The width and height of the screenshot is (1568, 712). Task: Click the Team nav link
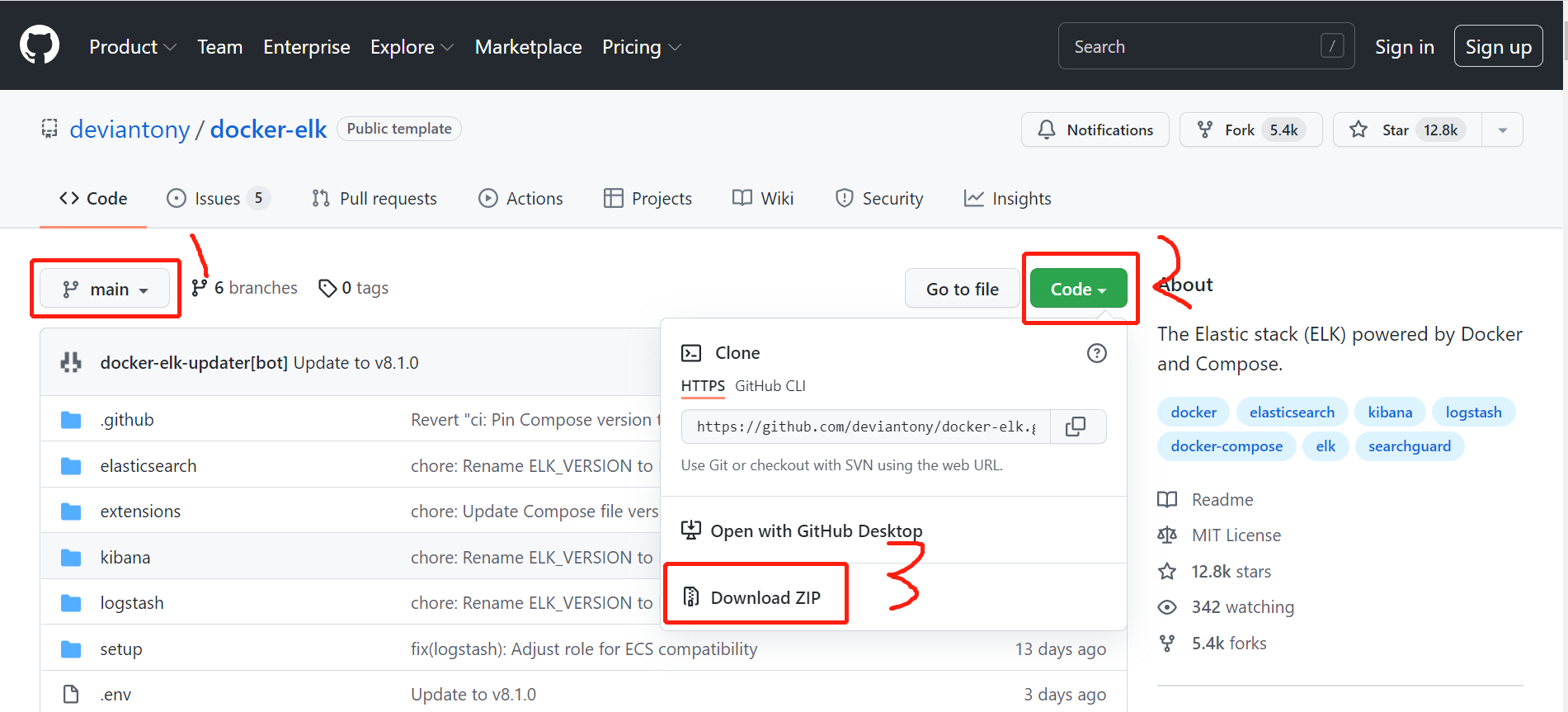[x=219, y=47]
